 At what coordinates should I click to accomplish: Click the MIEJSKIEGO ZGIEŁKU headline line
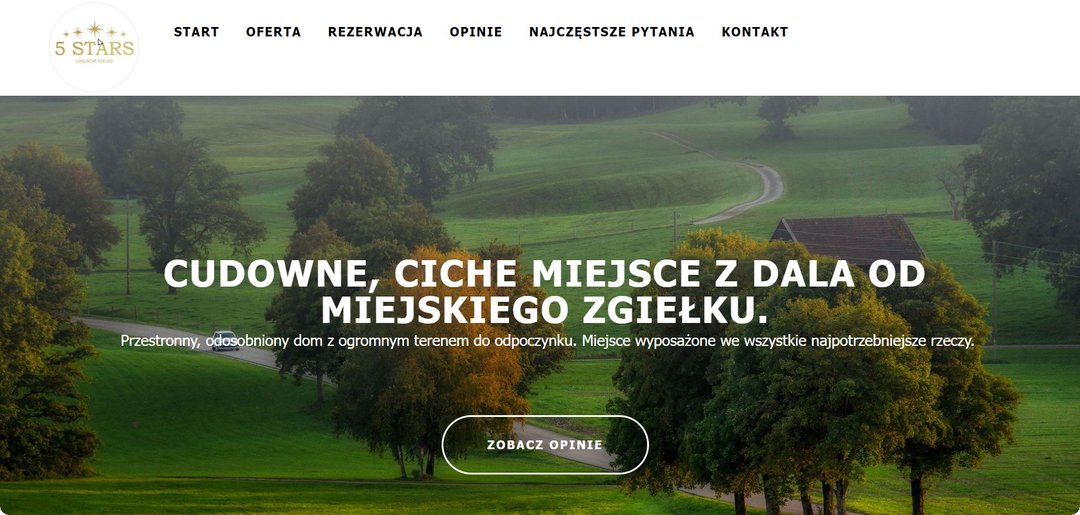click(x=544, y=311)
